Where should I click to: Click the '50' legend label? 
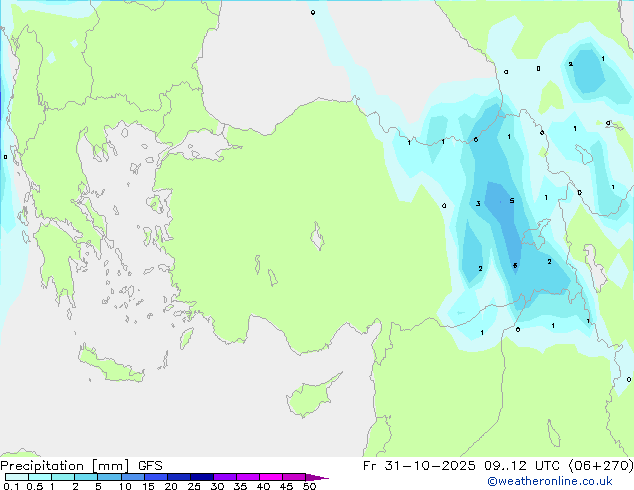309,486
